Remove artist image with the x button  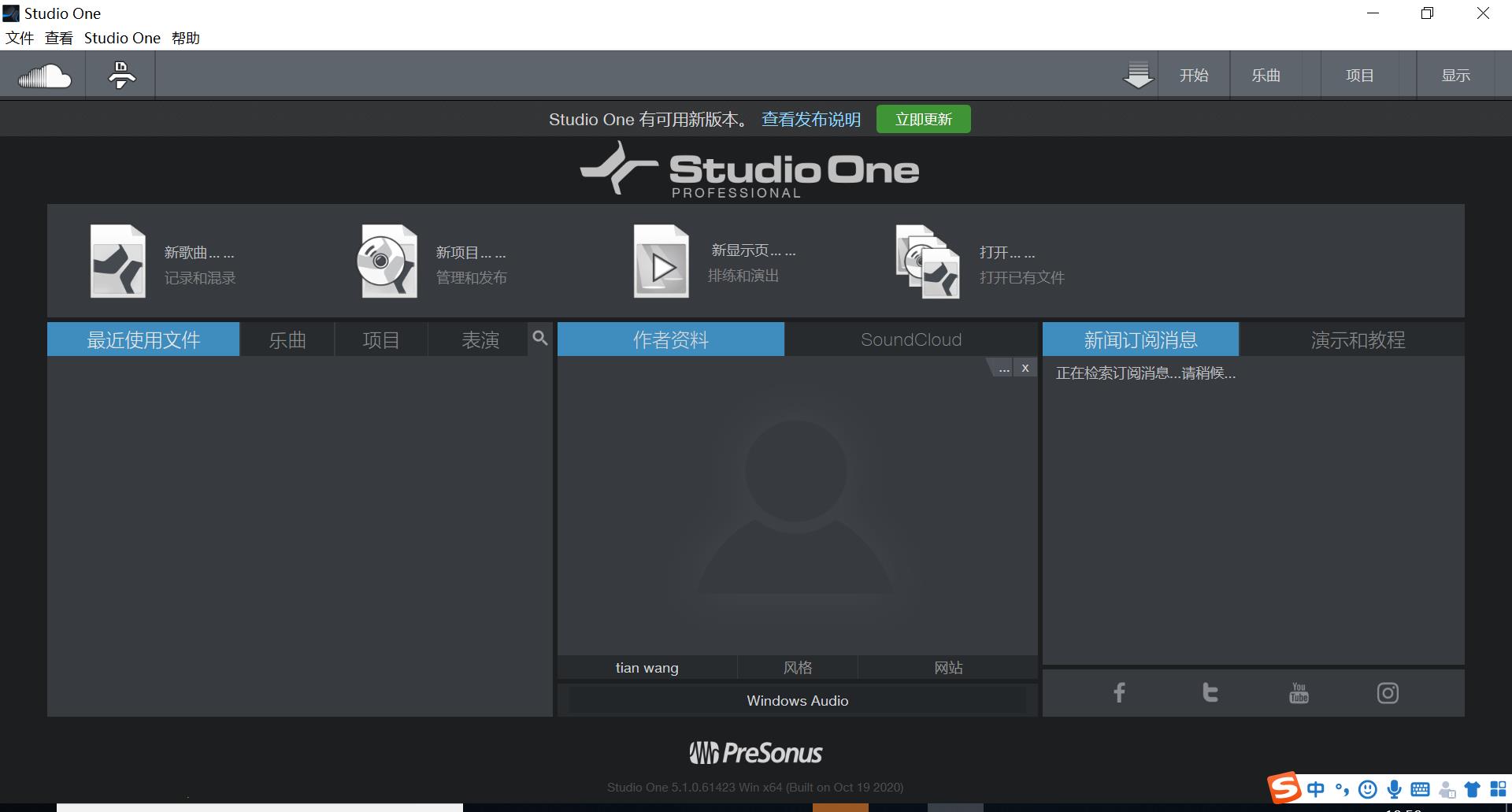point(1025,368)
